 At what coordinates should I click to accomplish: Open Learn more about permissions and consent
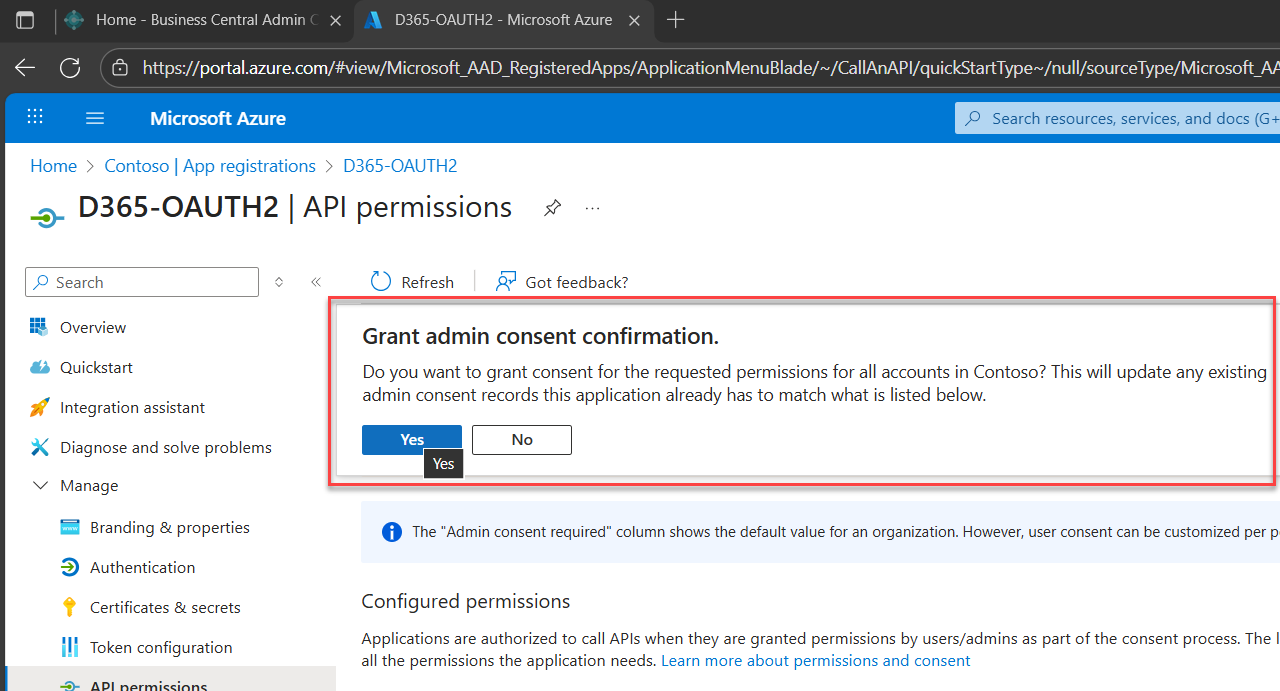click(816, 661)
